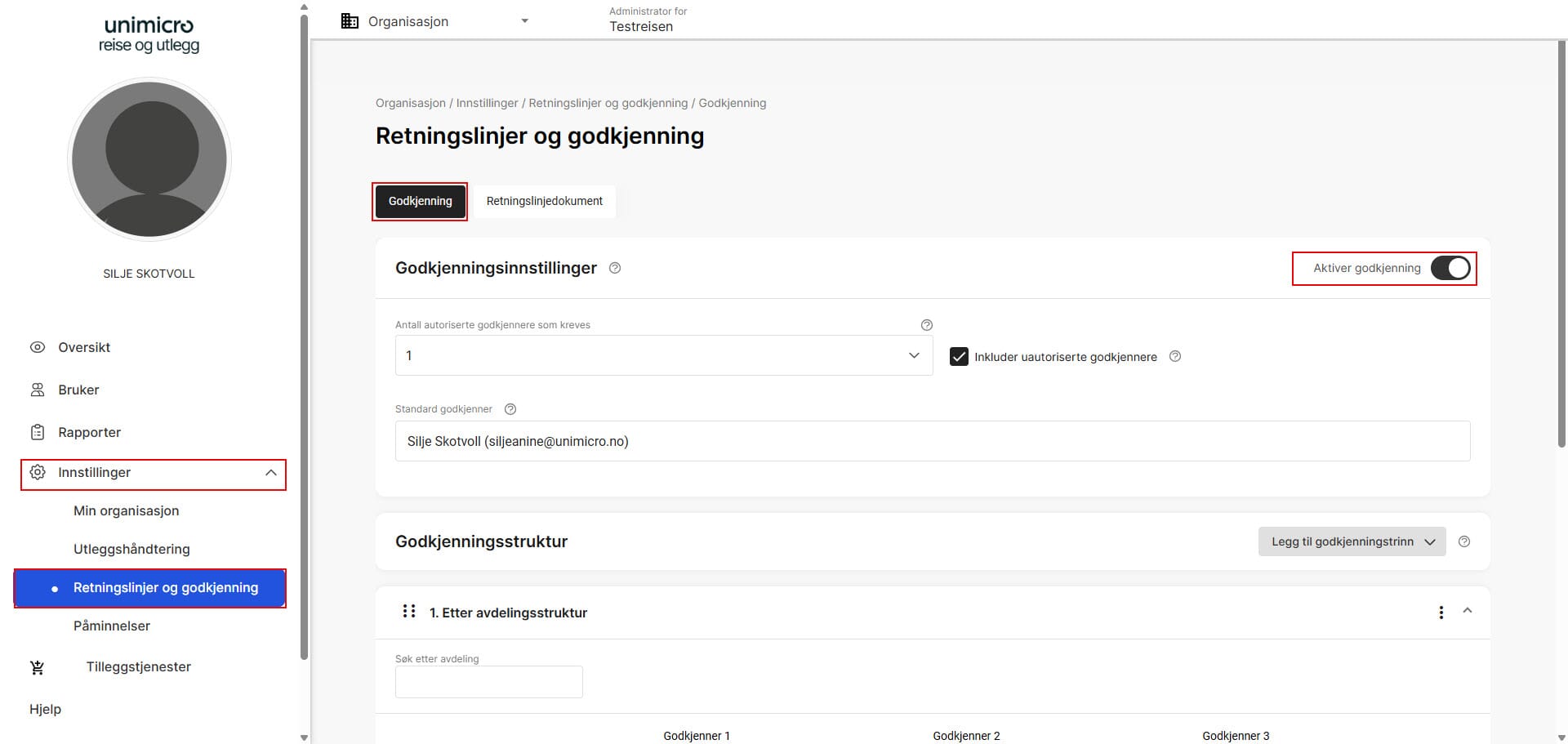Open Rapporter using the document icon

coord(38,432)
